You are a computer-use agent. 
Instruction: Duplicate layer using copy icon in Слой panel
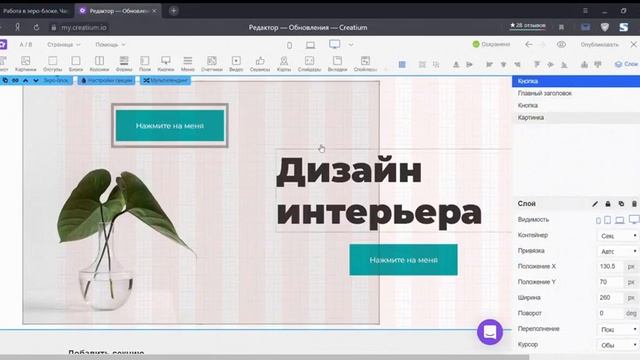tap(621, 204)
